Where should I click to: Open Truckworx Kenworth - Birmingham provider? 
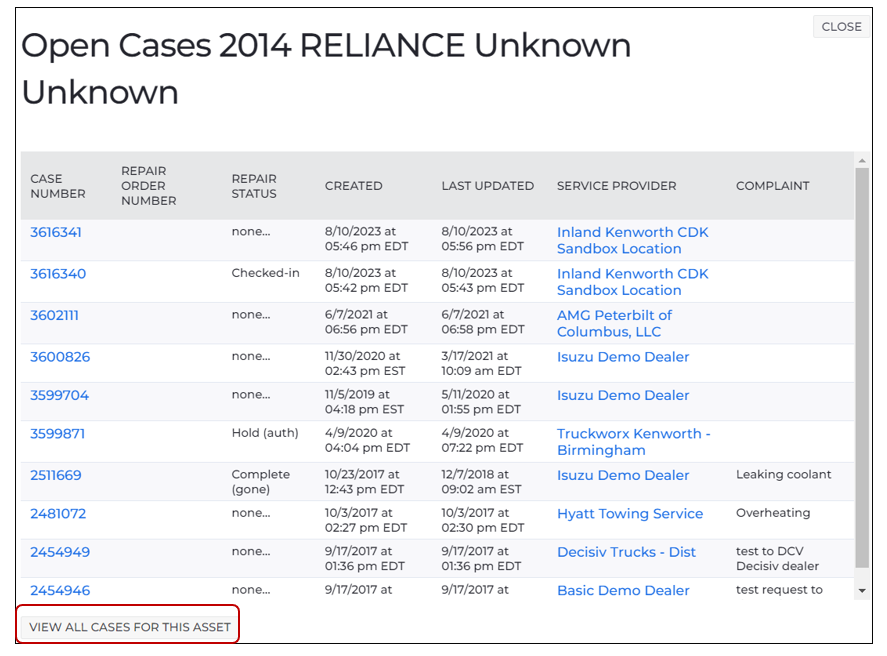[x=634, y=442]
